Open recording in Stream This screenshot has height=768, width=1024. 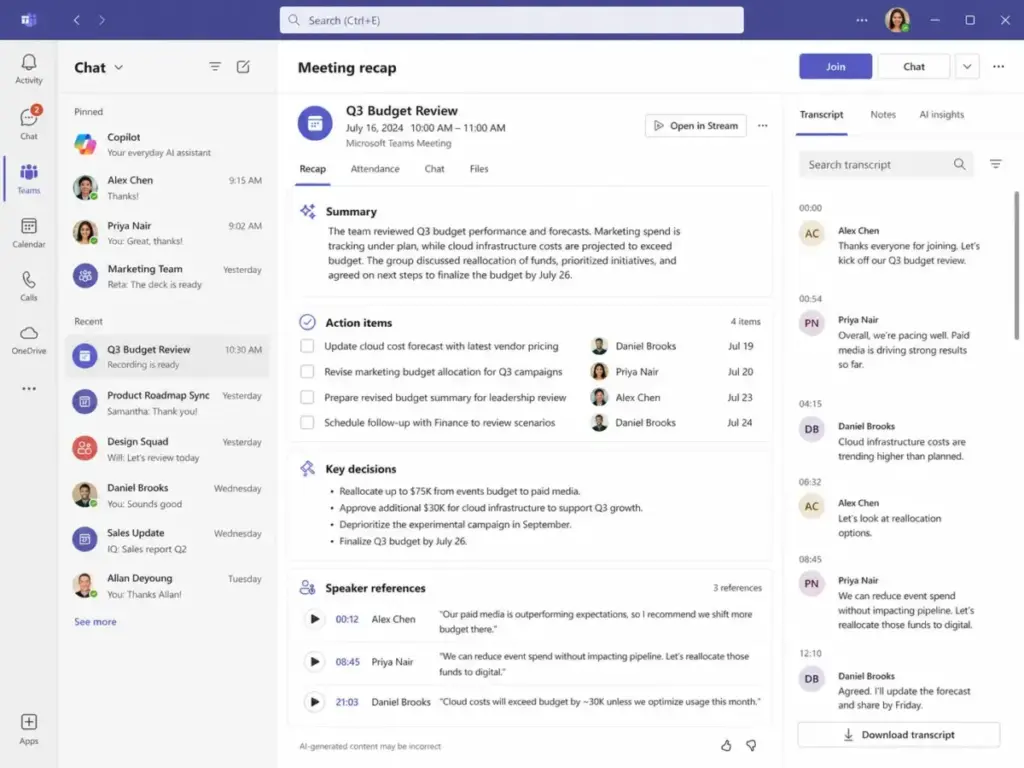tap(696, 125)
